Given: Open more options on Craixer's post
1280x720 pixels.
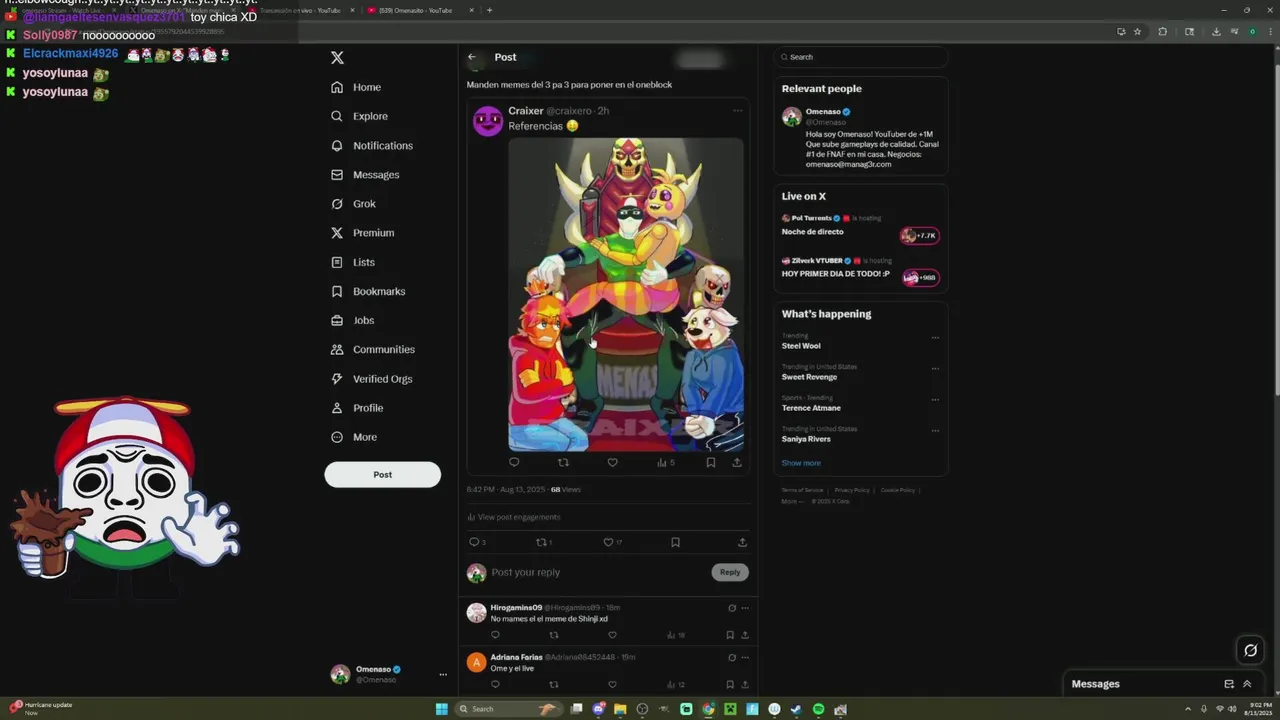Looking at the screenshot, I should point(738,111).
